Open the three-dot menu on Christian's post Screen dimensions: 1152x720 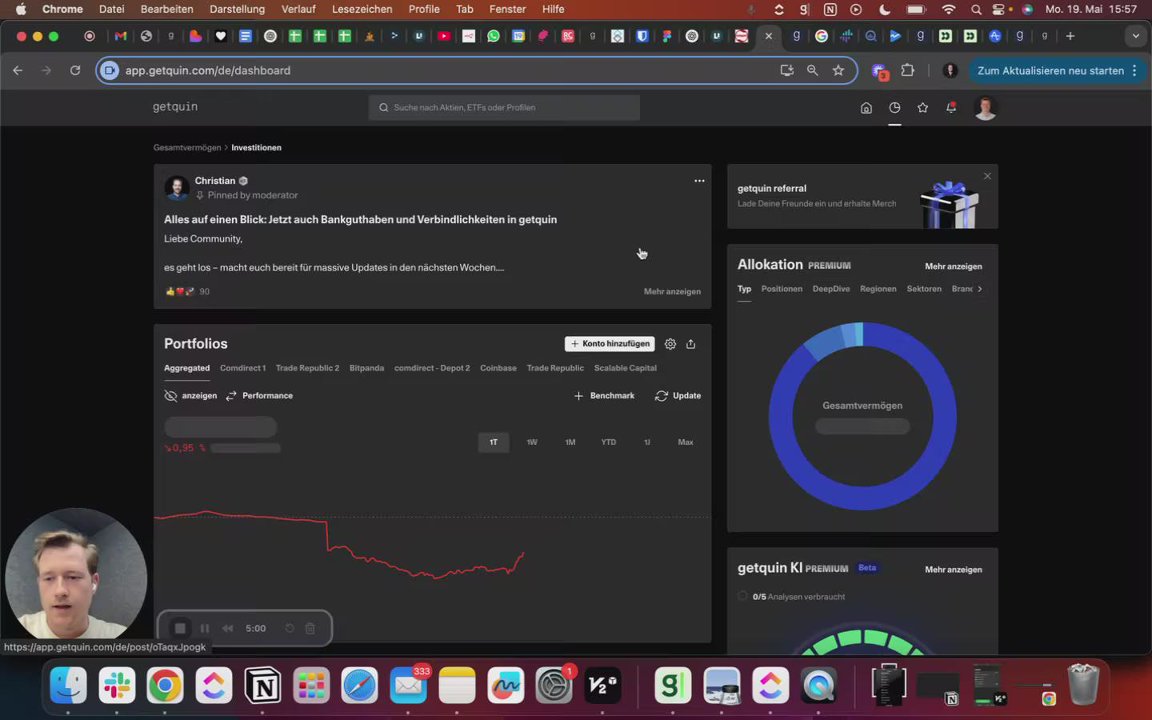click(699, 181)
